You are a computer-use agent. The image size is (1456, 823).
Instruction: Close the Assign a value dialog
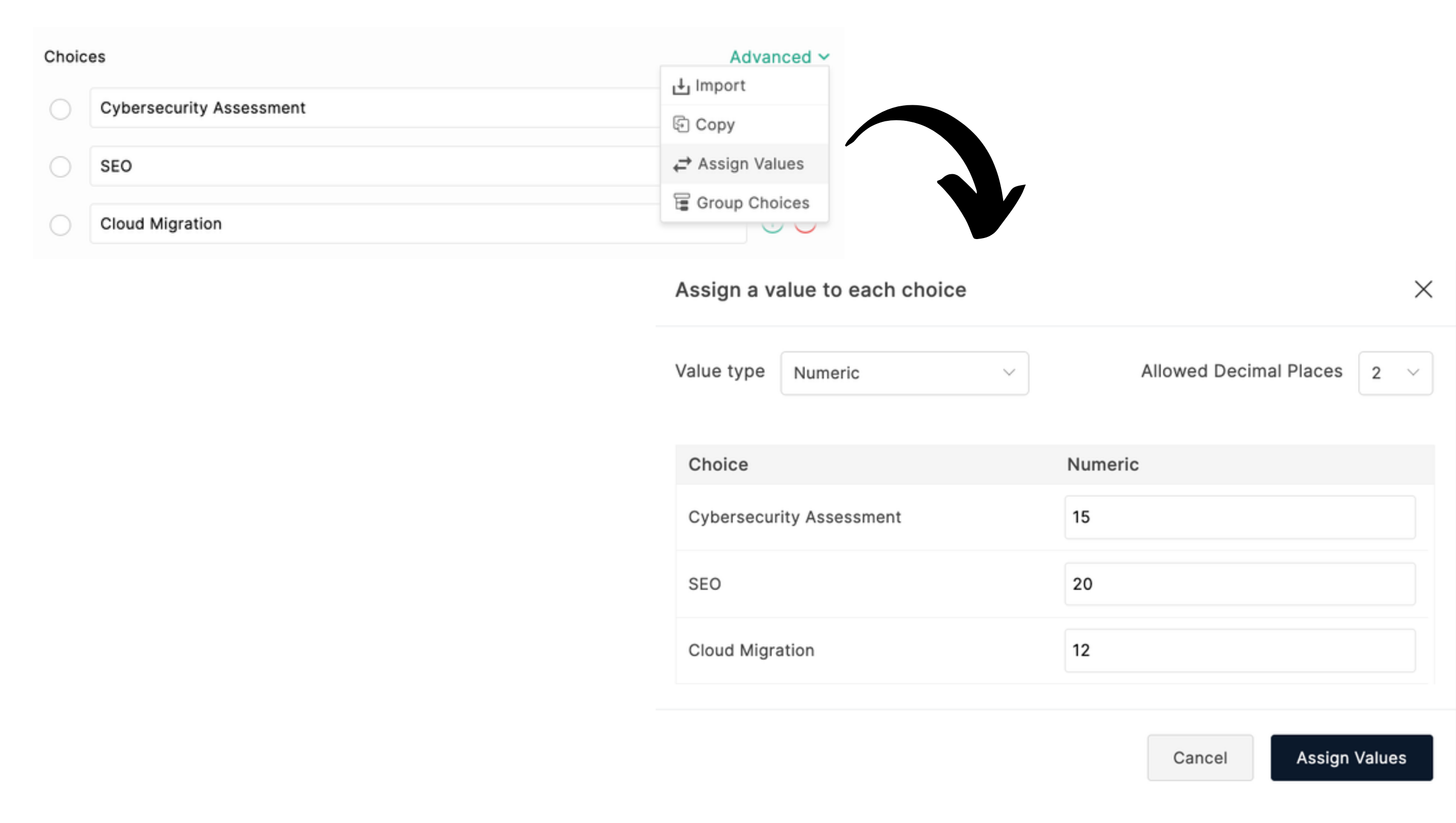pyautogui.click(x=1423, y=289)
